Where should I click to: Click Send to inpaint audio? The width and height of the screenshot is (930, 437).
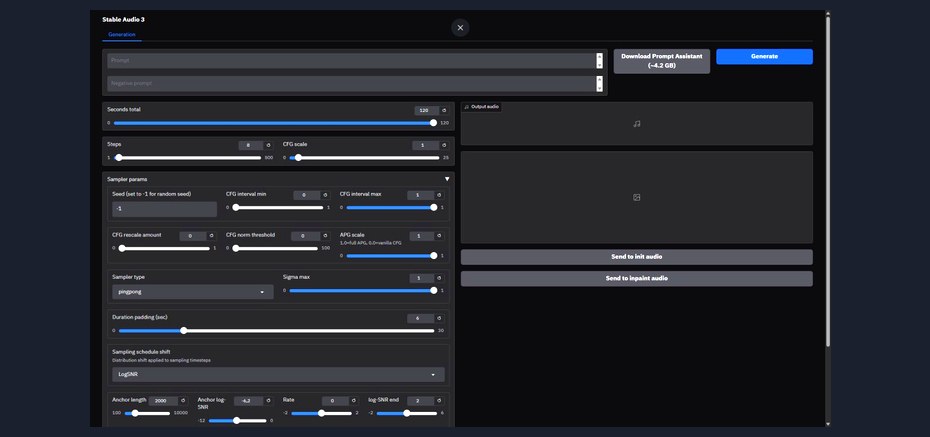[636, 278]
